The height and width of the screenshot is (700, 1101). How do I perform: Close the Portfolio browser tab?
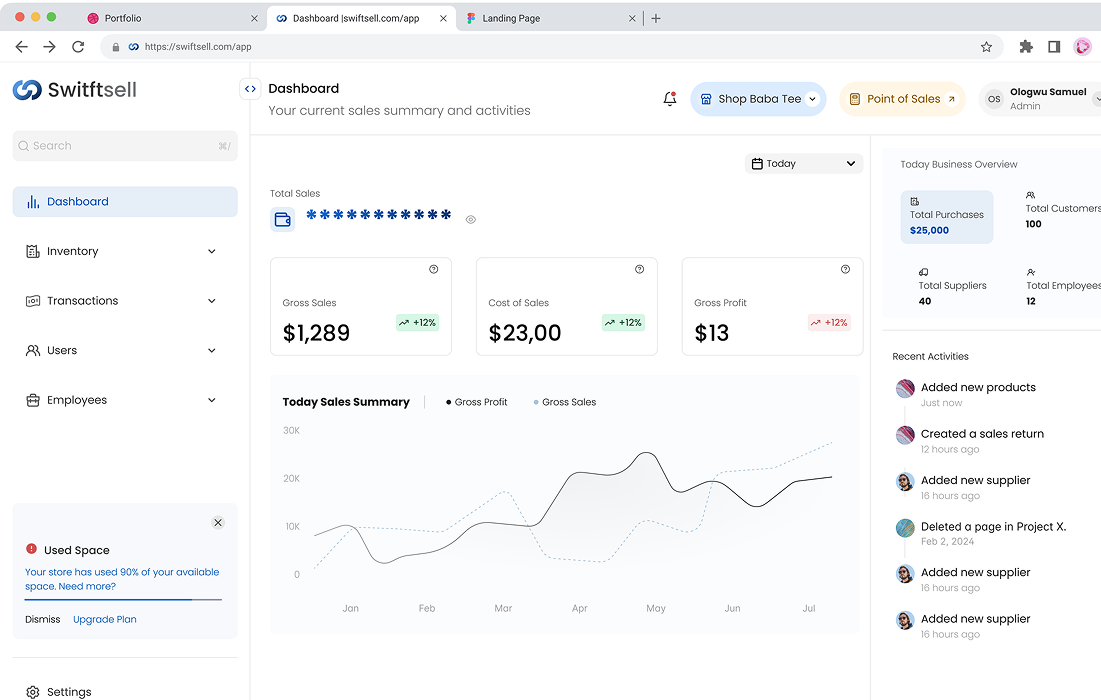[254, 18]
